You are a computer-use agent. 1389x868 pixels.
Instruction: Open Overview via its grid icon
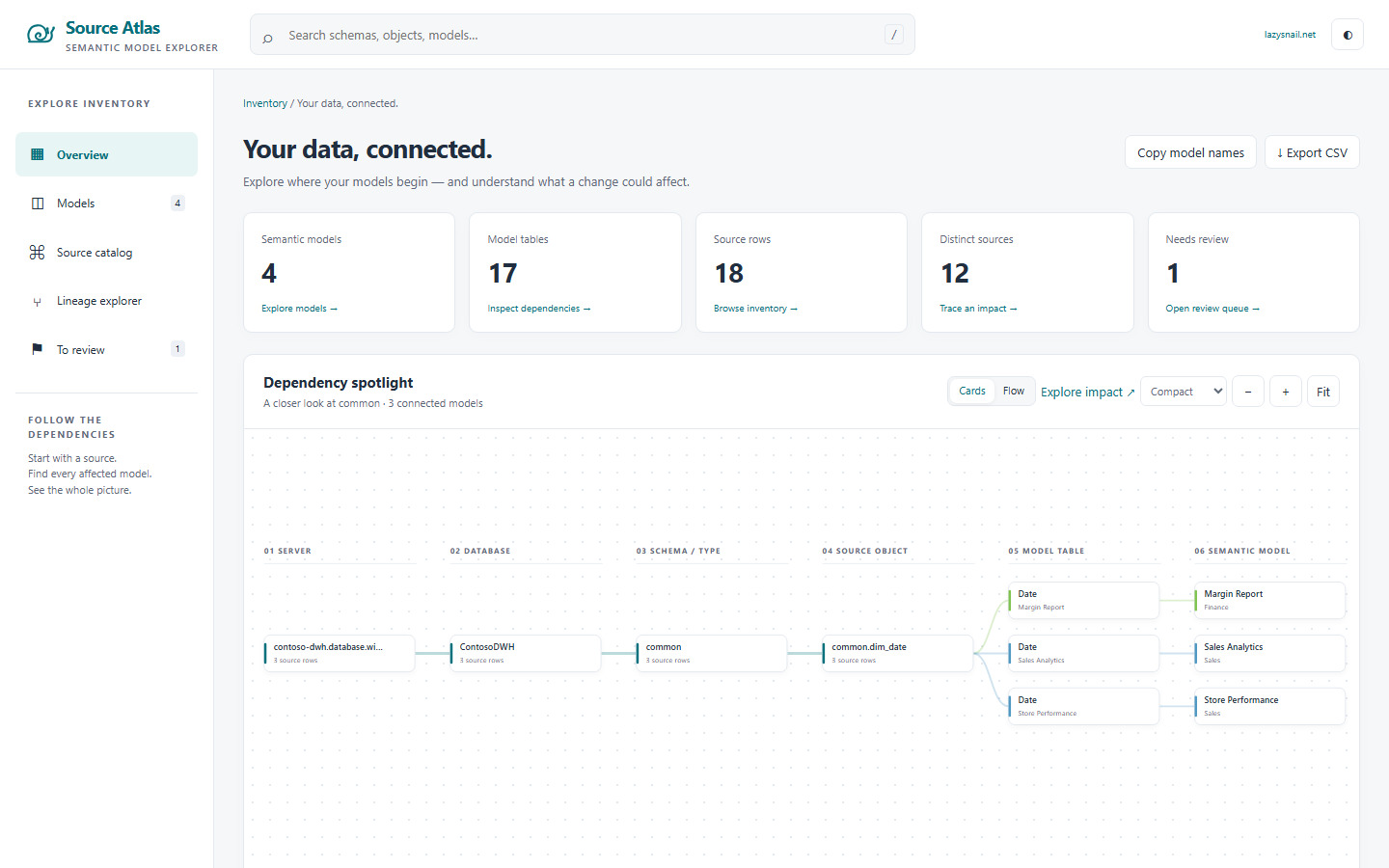(38, 154)
